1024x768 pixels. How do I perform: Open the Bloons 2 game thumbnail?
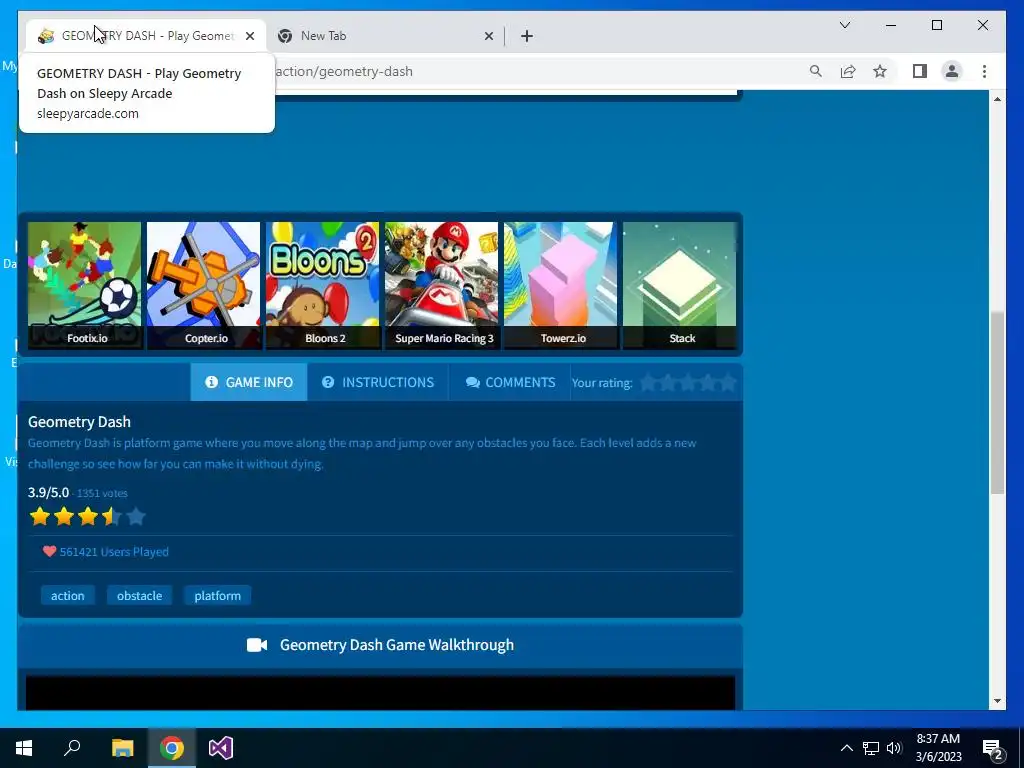323,285
